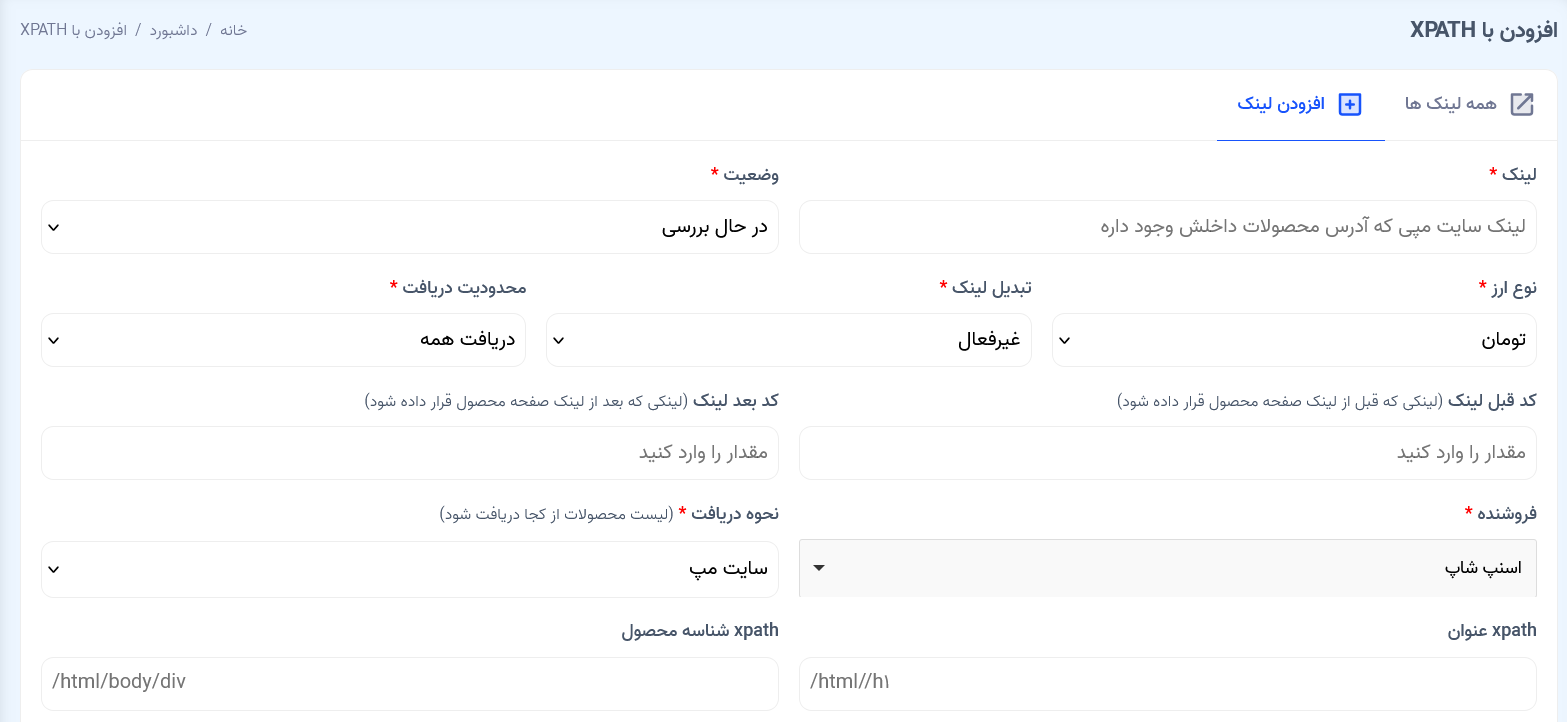Screen dimensions: 1567x722
Task: Focus the لینک sitemap address field
Action: coord(1168,227)
